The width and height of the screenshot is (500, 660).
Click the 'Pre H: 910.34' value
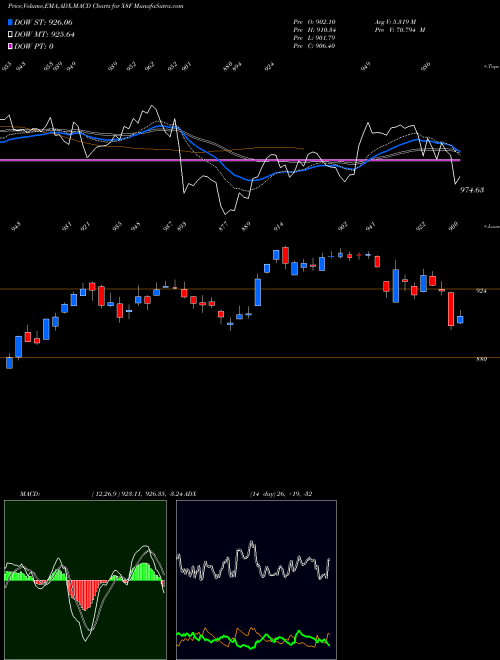coord(314,30)
